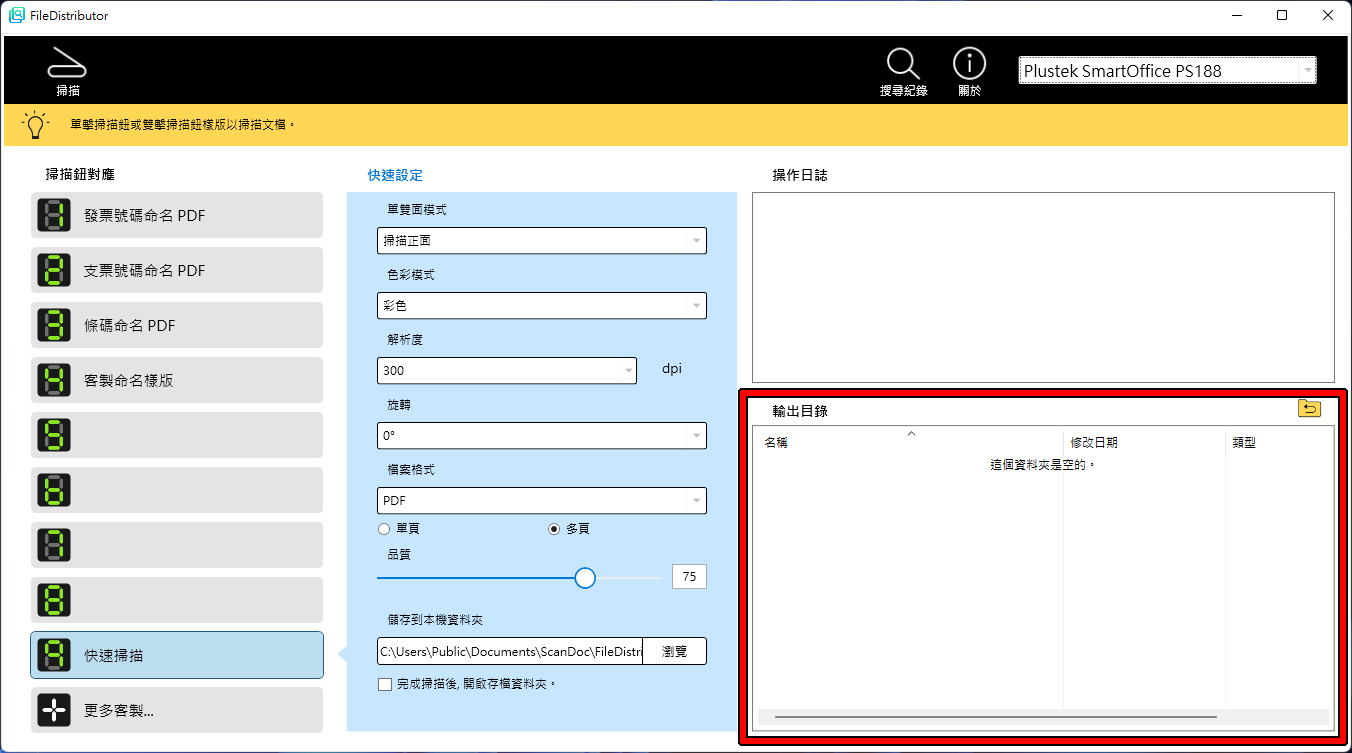Click the 品質 slider handle

click(x=586, y=578)
